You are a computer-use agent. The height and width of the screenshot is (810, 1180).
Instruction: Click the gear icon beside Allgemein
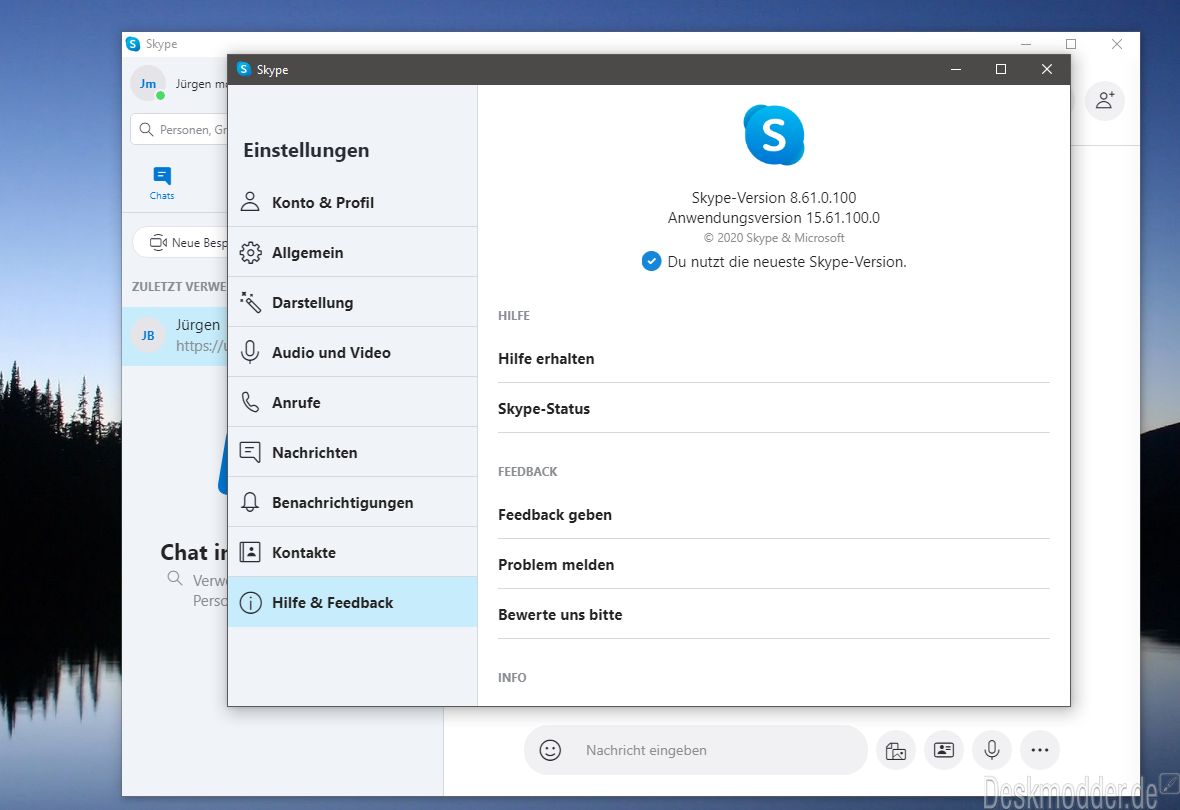[x=250, y=252]
